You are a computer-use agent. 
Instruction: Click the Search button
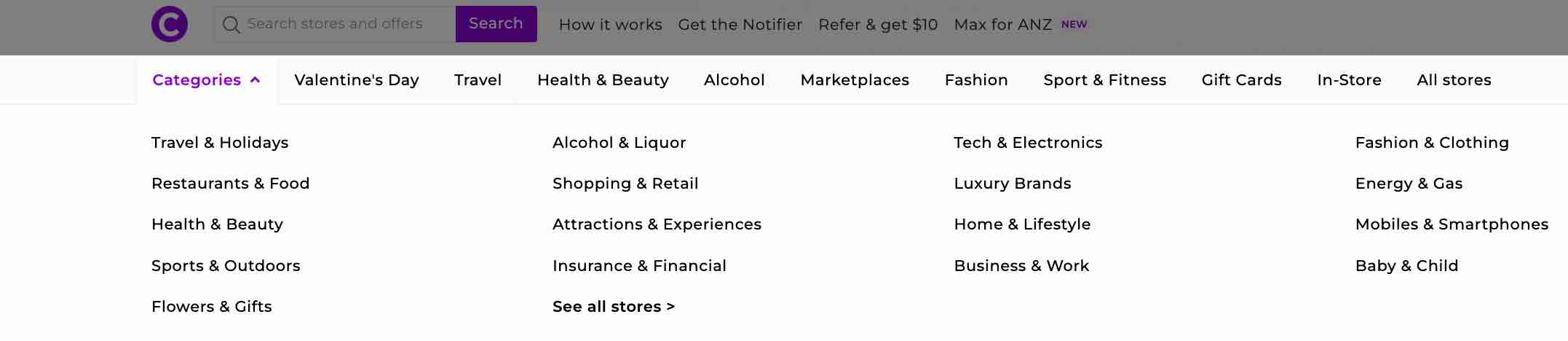pyautogui.click(x=496, y=24)
